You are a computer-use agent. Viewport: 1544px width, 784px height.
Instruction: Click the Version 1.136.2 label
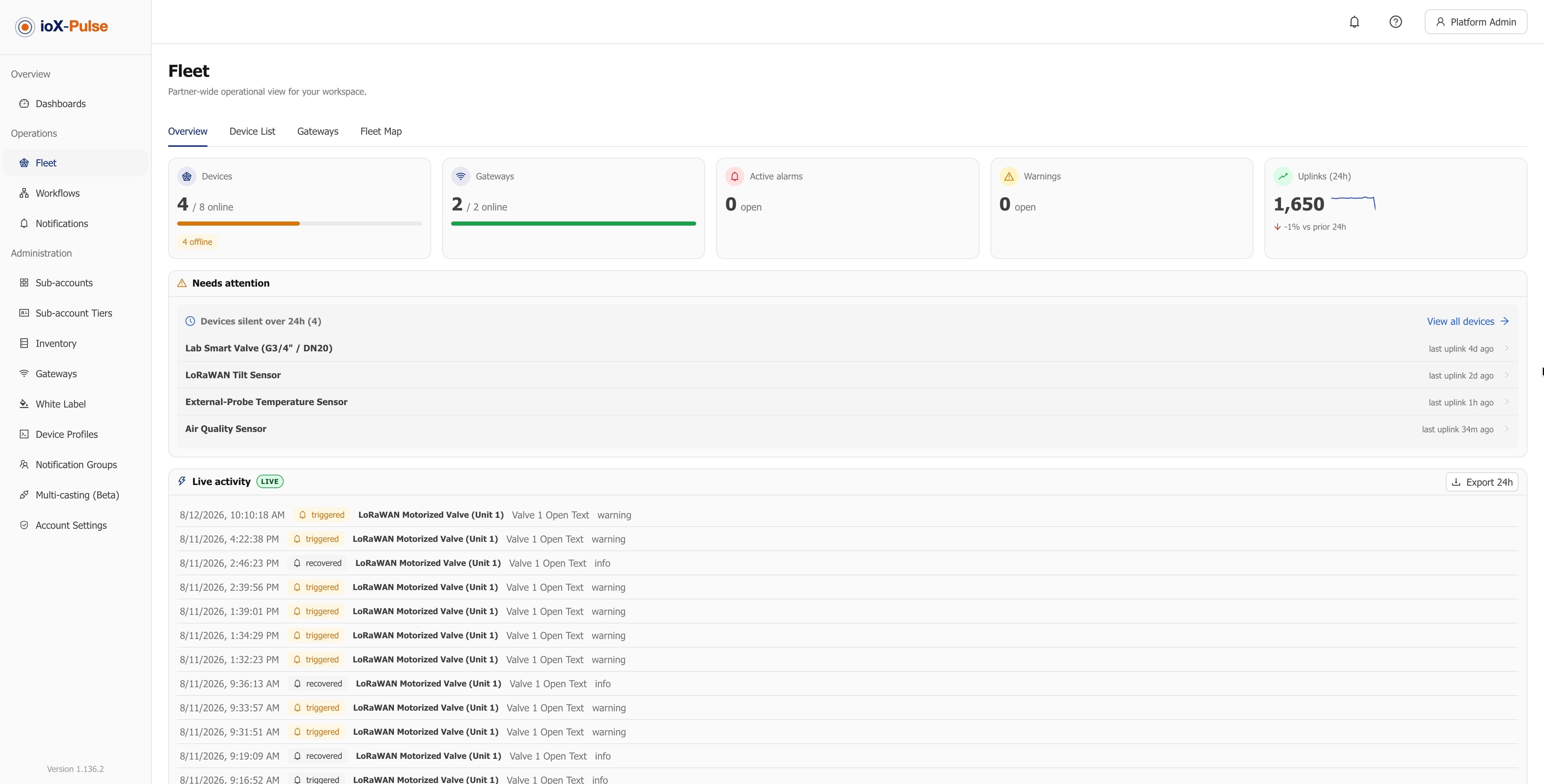75,769
